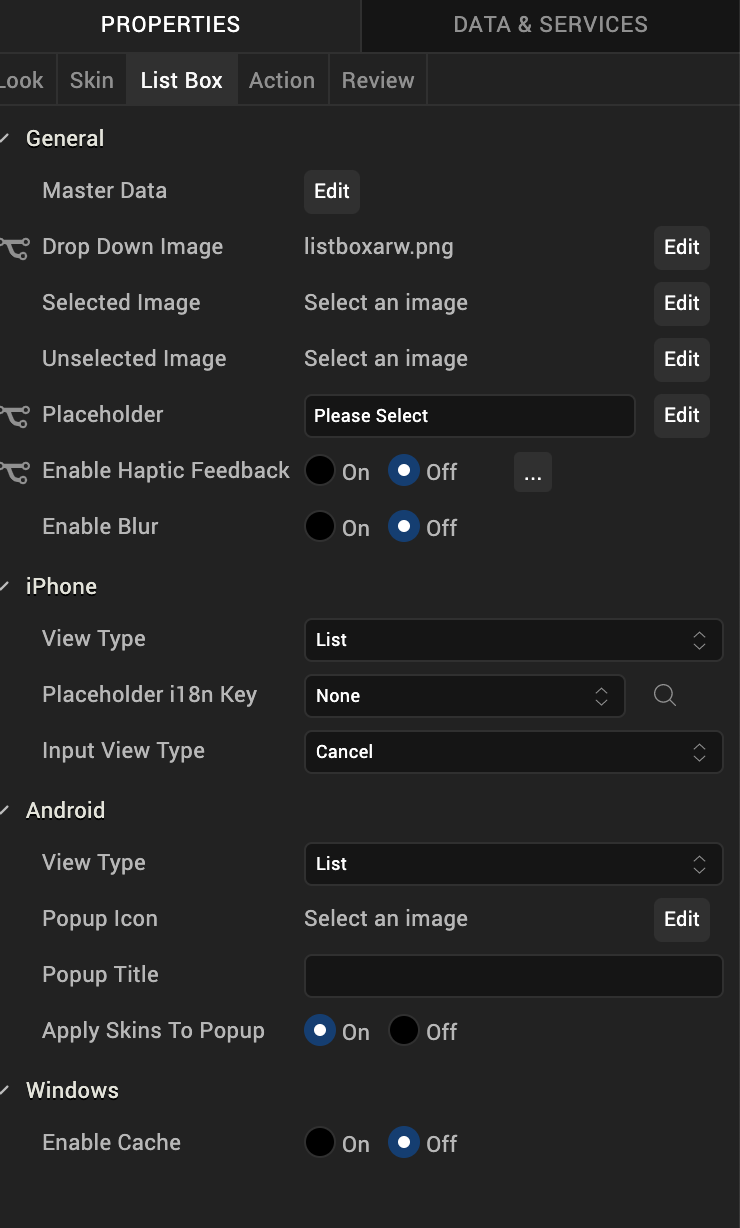Click the Popup Title text field
Viewport: 740px width, 1228px height.
(x=513, y=976)
